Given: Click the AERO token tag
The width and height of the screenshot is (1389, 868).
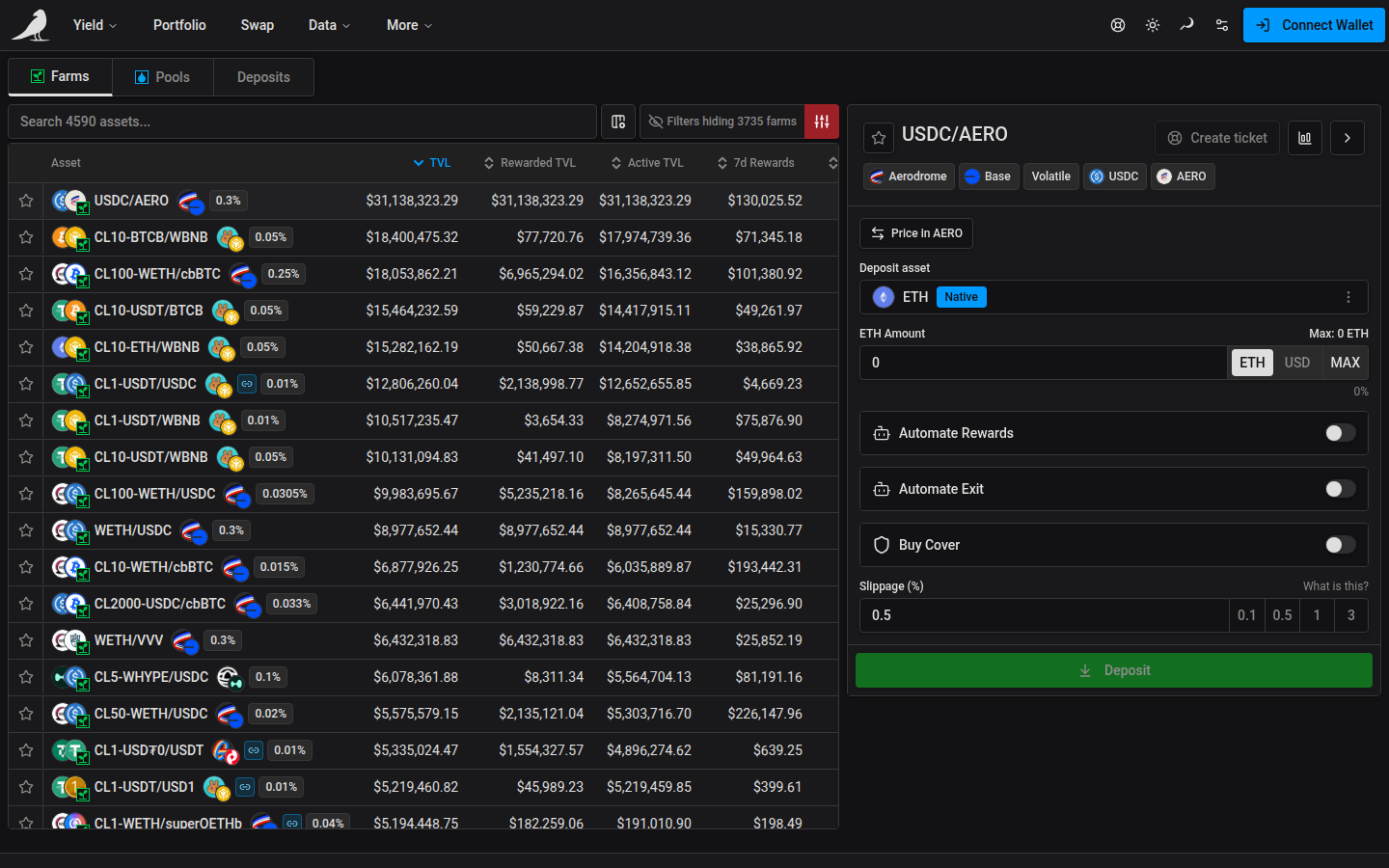Looking at the screenshot, I should (x=1183, y=176).
